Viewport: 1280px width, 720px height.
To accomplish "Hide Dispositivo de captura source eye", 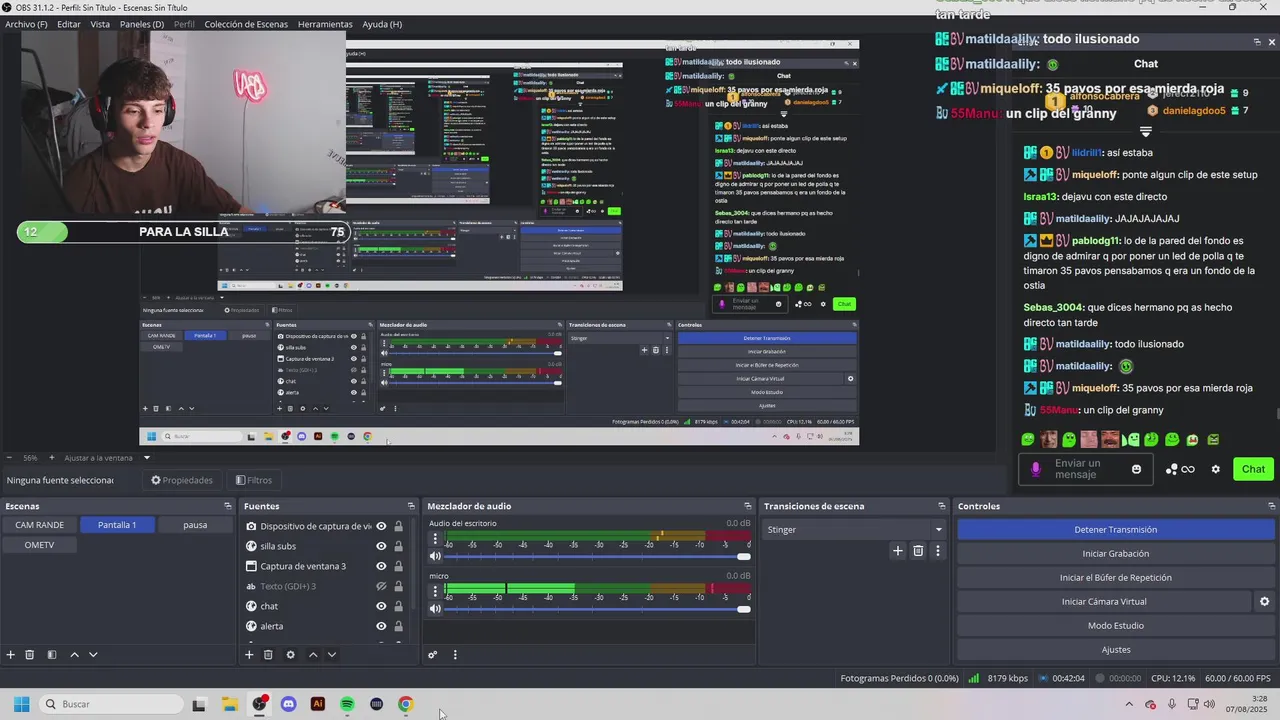I will (x=381, y=526).
